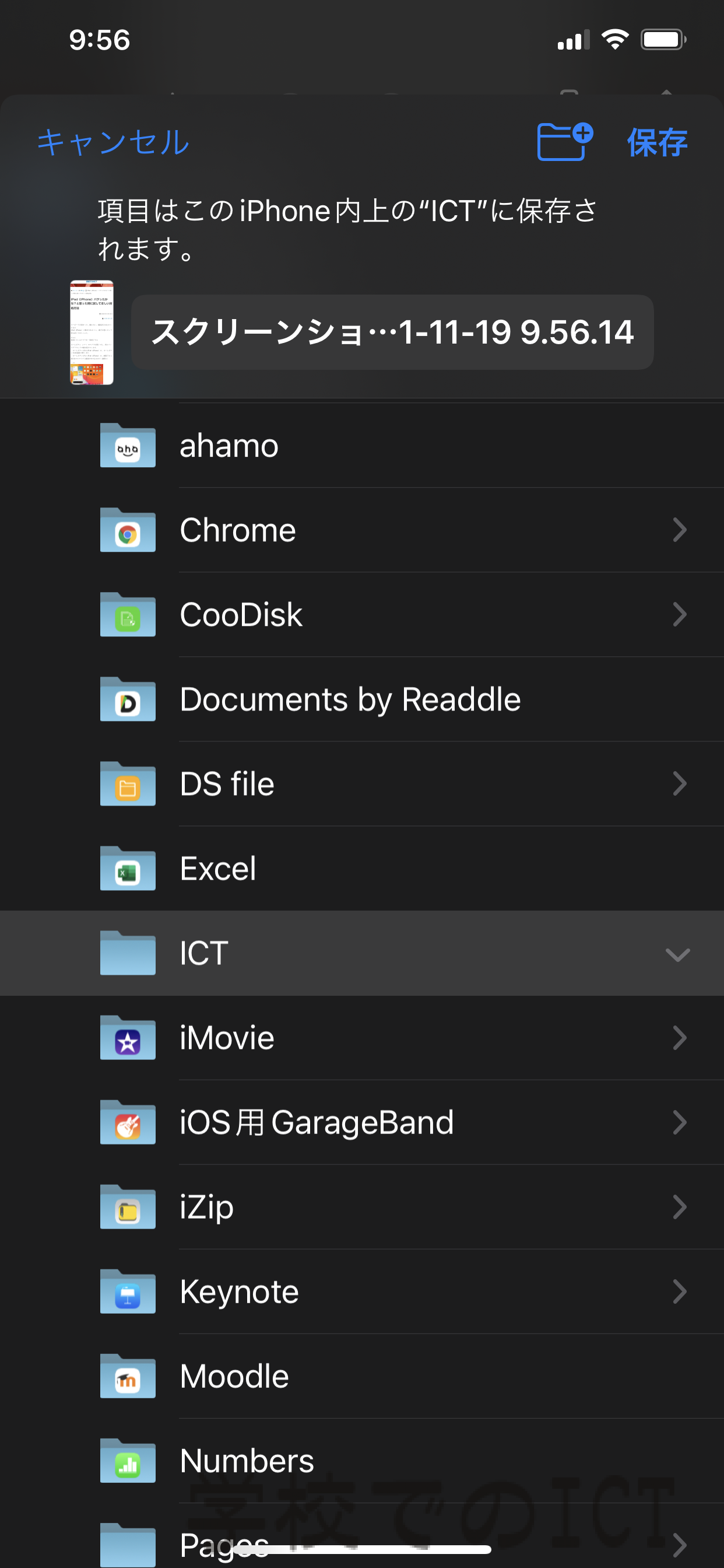This screenshot has height=1568, width=724.
Task: Select the Moodle folder icon
Action: click(128, 1376)
